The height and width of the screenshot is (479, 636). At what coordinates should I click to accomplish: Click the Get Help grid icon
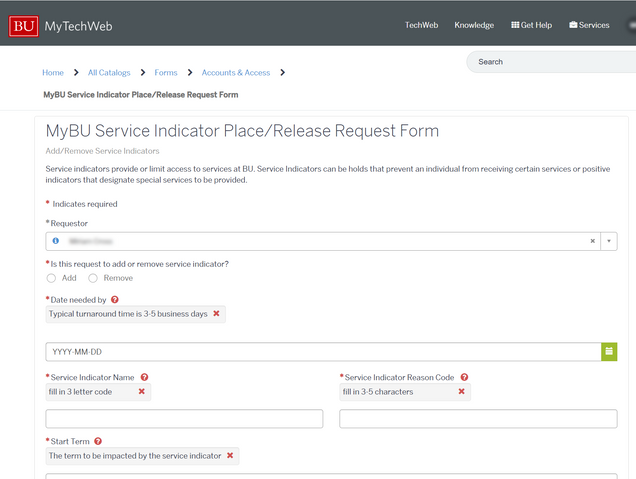[x=515, y=25]
